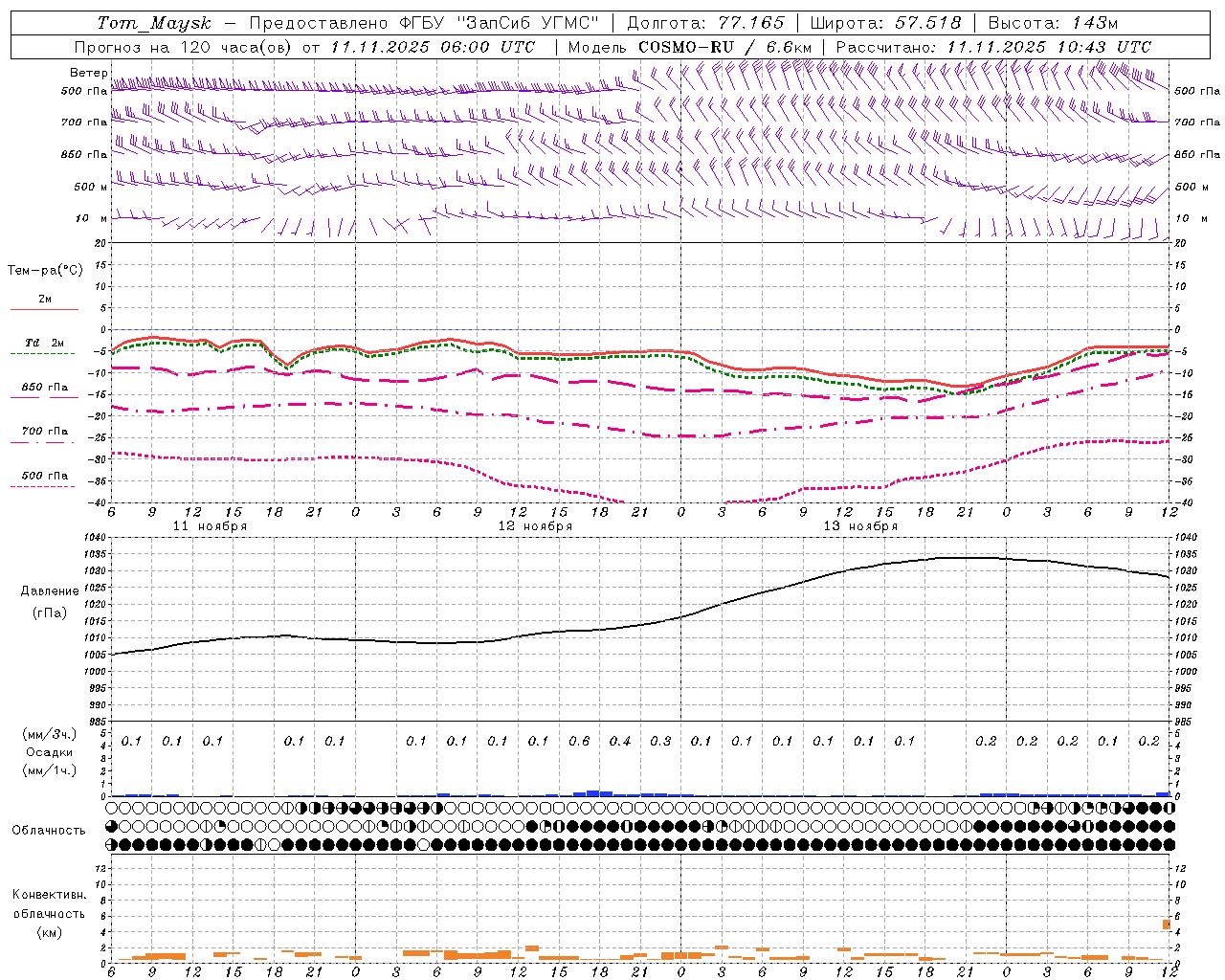The image size is (1225, 980).
Task: Click the Осадки panel label
Action: coord(50,752)
